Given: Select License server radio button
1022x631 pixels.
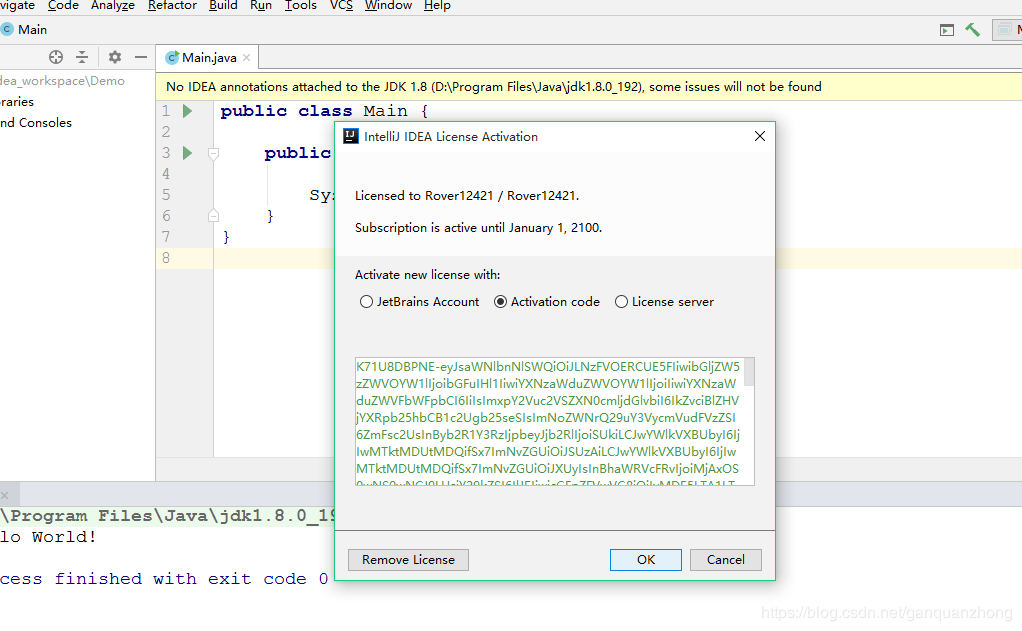Looking at the screenshot, I should point(621,302).
